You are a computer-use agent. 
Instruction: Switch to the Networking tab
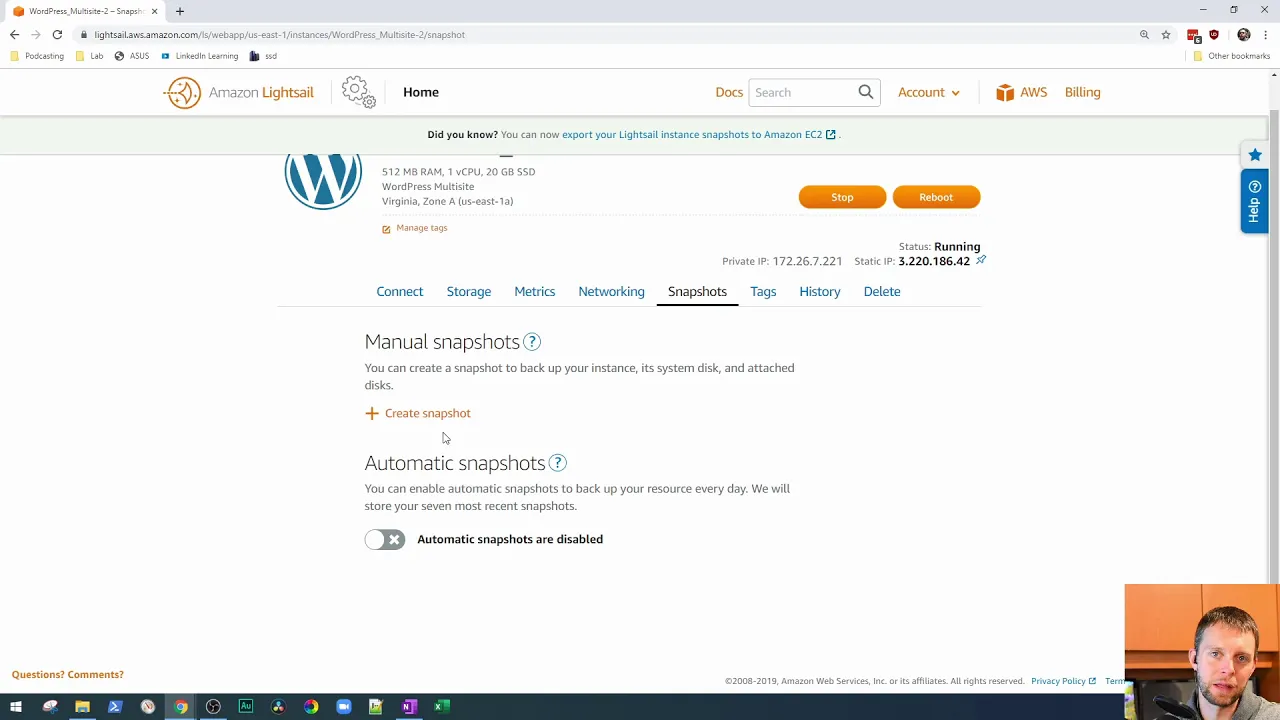click(x=611, y=291)
